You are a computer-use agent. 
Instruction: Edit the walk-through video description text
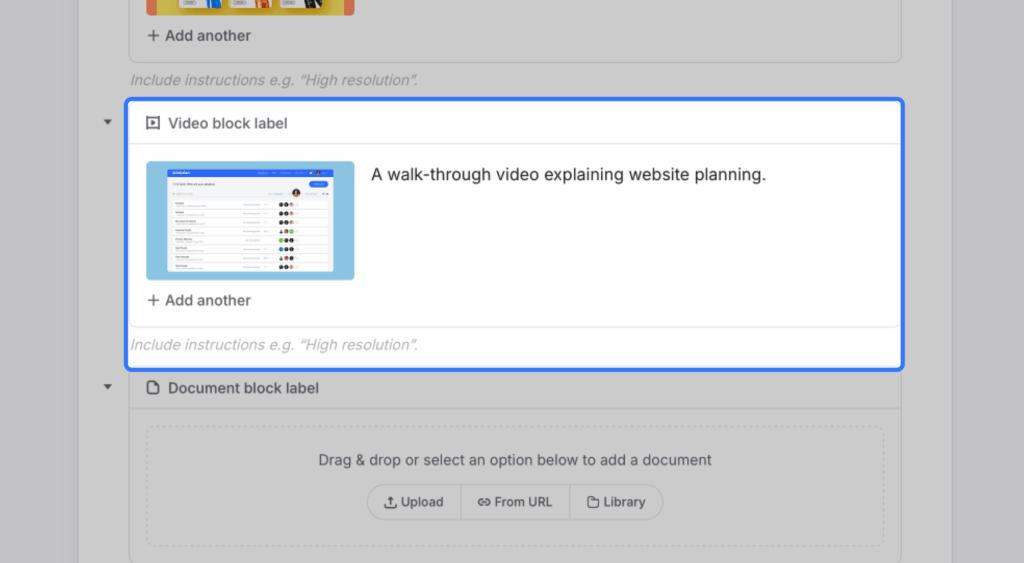coord(568,174)
